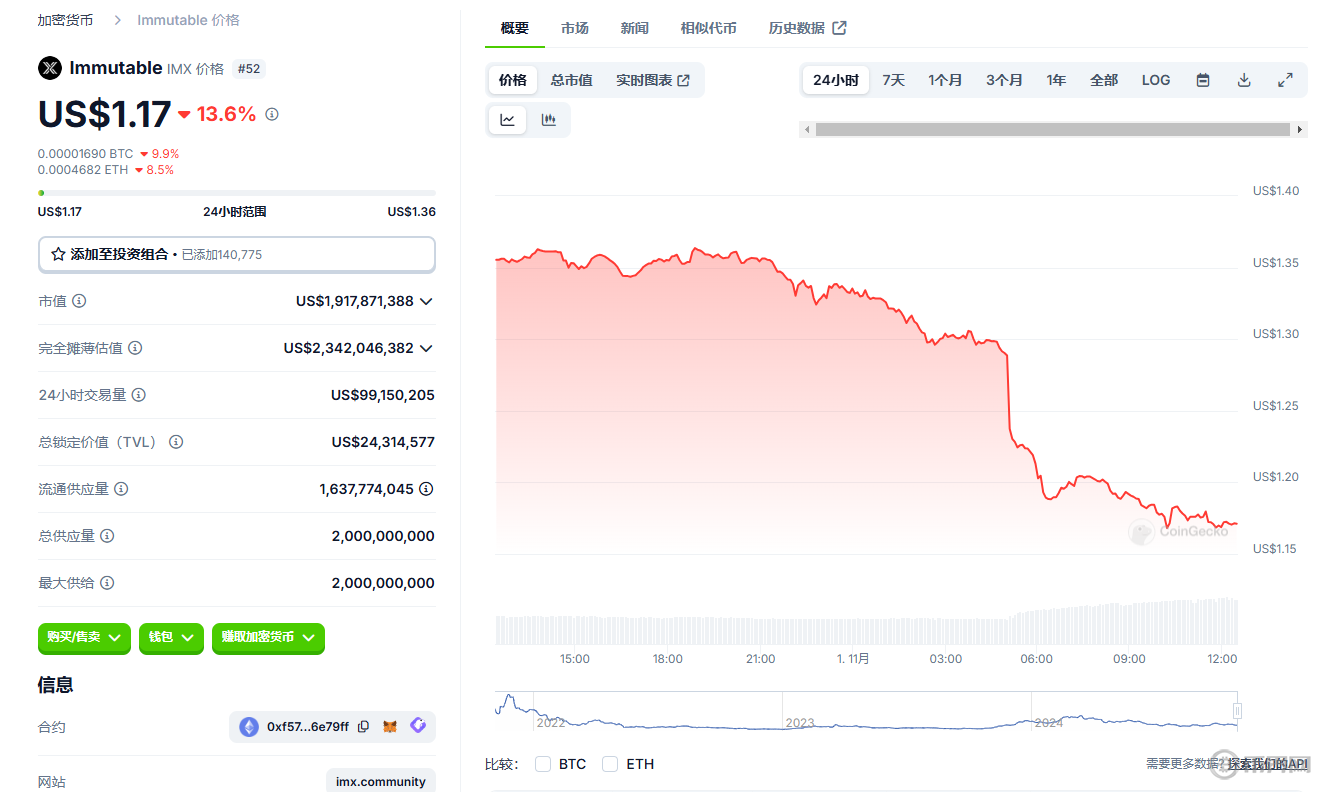Open the 新闻 tab
Screen dimensions: 1322x792
tap(634, 28)
